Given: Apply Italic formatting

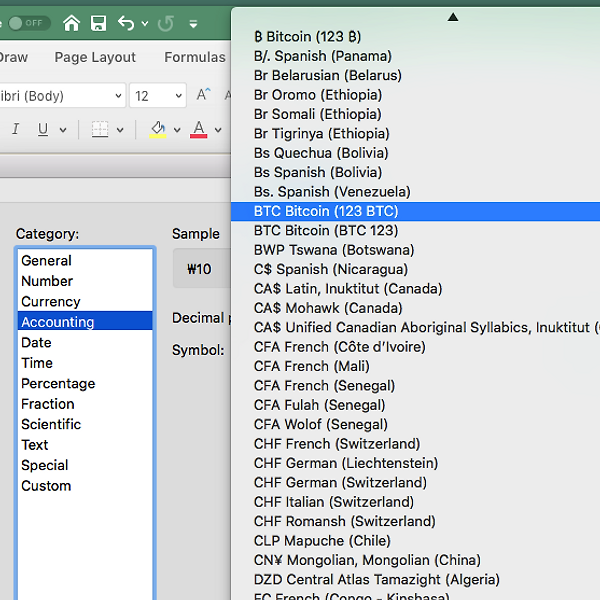Looking at the screenshot, I should coord(15,129).
